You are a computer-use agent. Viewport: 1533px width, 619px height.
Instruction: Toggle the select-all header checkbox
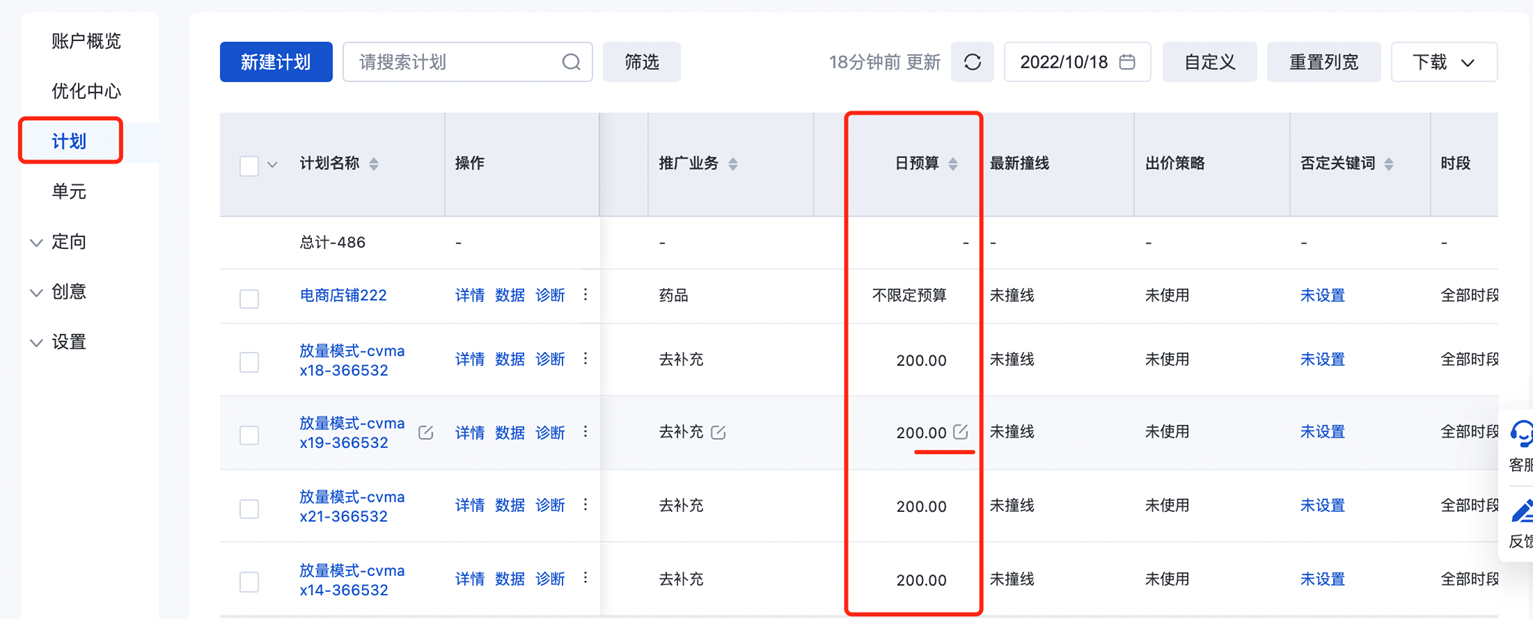(249, 165)
